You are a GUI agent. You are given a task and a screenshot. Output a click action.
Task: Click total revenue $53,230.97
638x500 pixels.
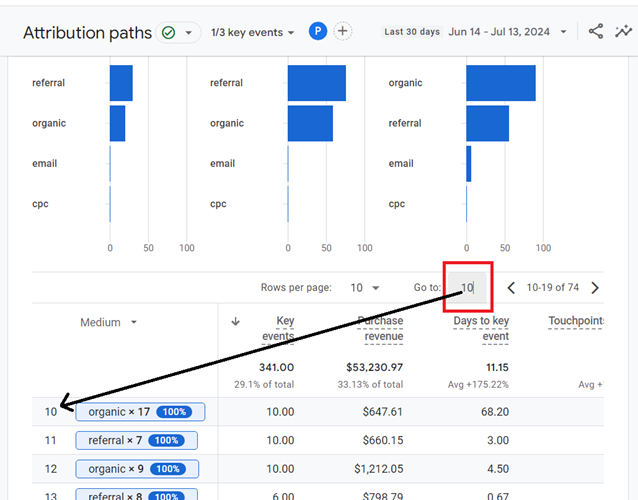click(374, 367)
